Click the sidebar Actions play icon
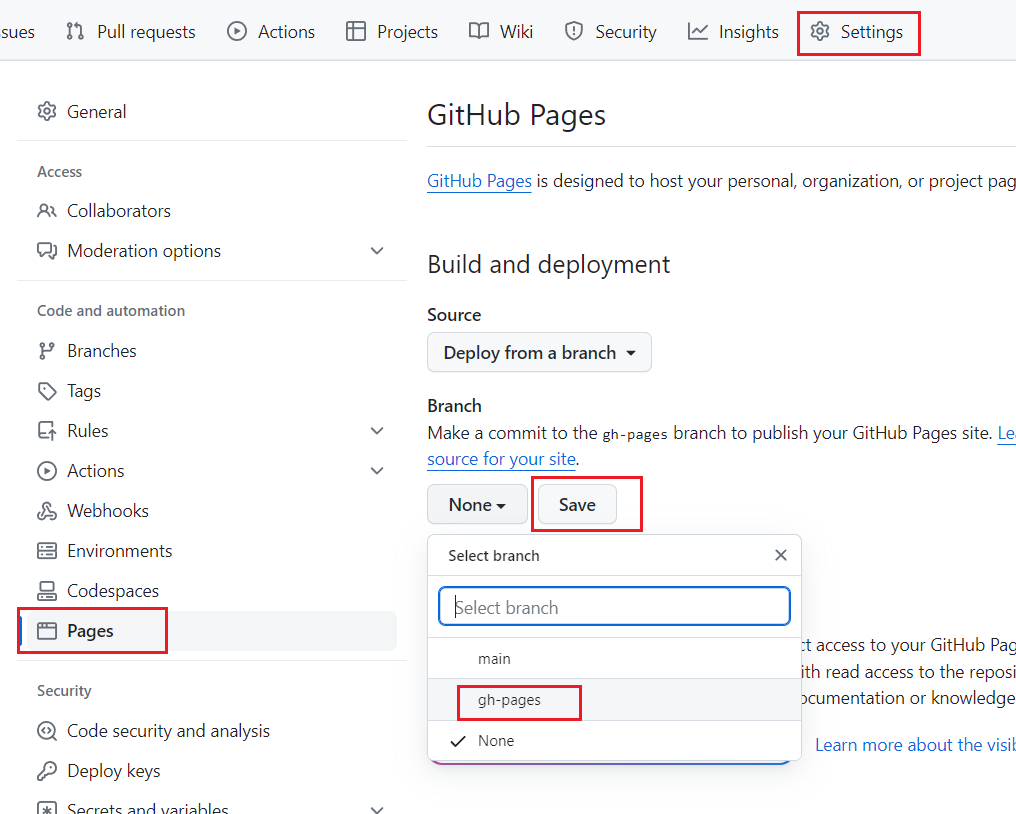Viewport: 1016px width, 814px height. pyautogui.click(x=47, y=471)
